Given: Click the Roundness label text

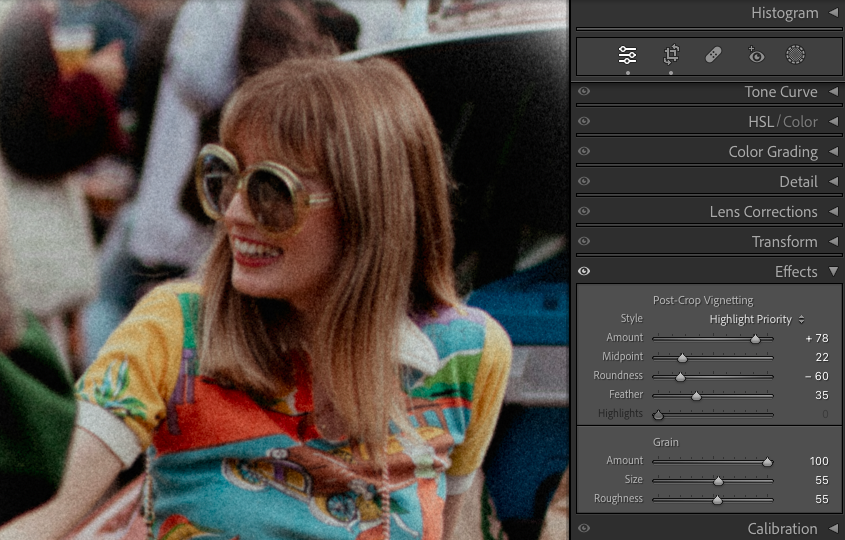Looking at the screenshot, I should click(x=618, y=375).
